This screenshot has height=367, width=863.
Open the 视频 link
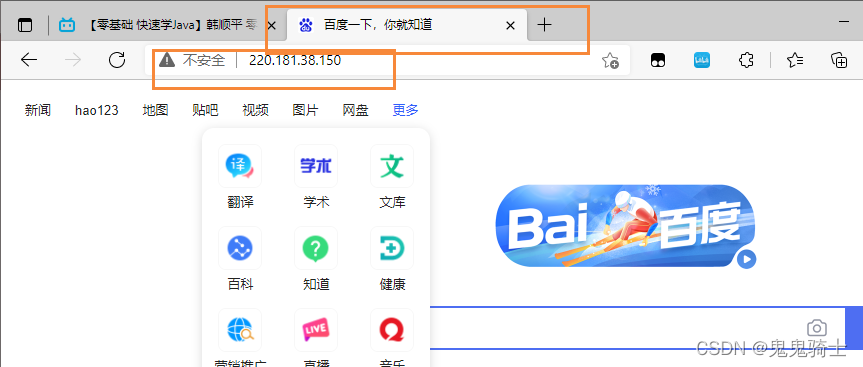pos(255,110)
